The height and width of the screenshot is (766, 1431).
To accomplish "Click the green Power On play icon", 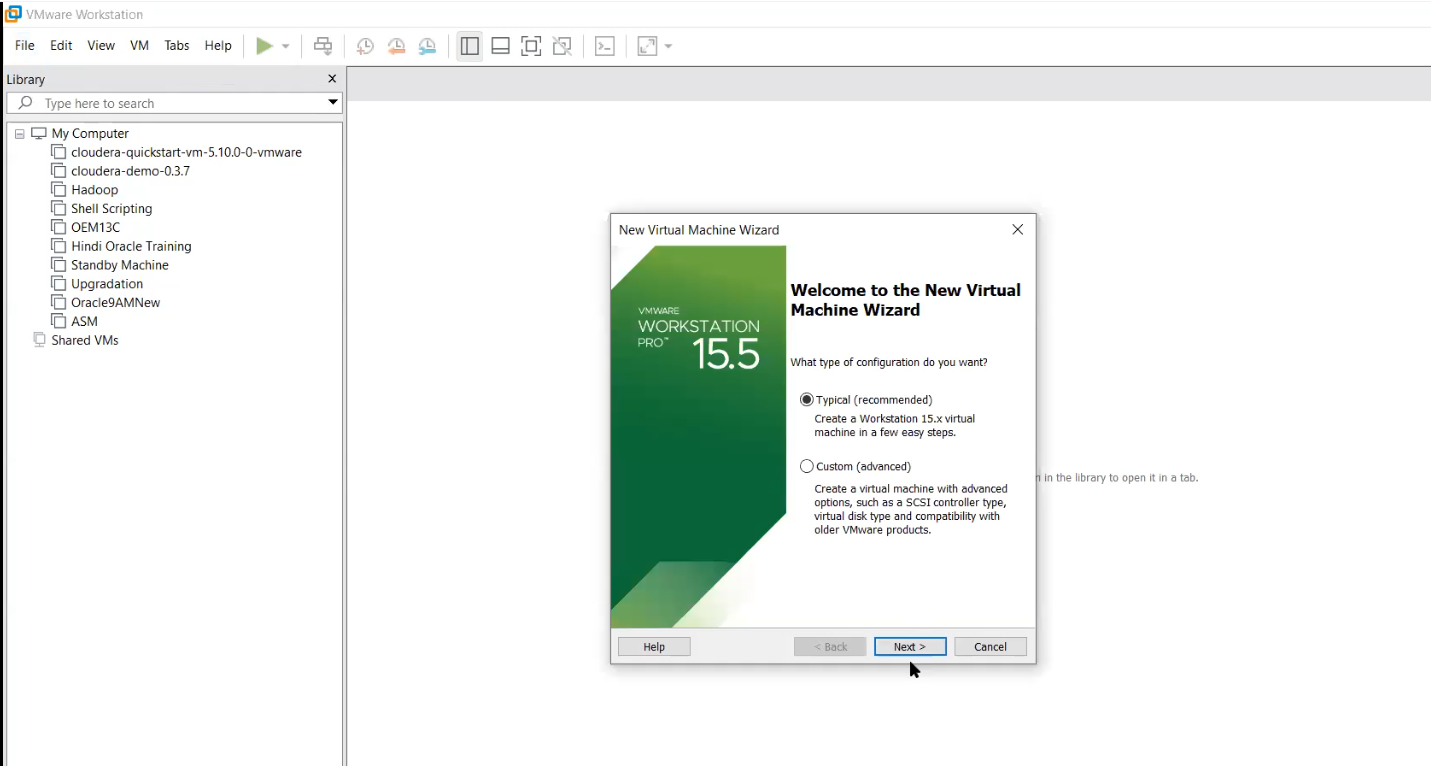I will [264, 46].
